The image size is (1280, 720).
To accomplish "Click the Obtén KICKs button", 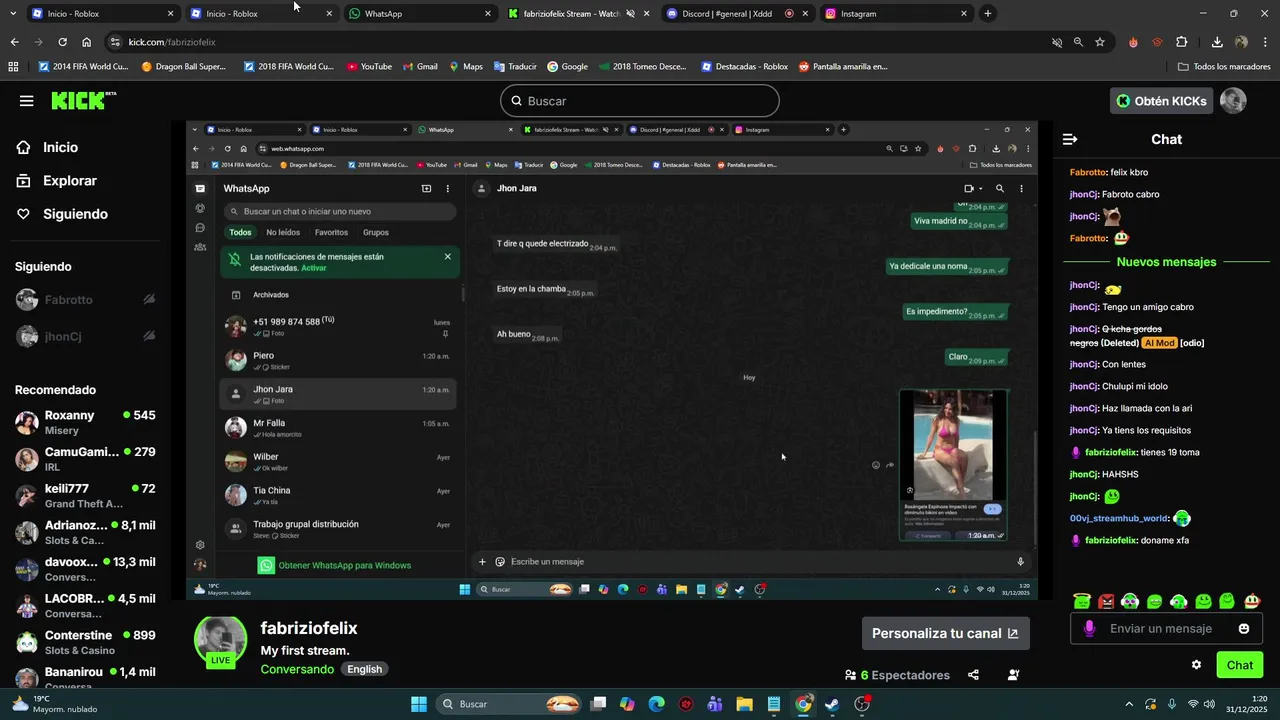I will (x=1161, y=101).
